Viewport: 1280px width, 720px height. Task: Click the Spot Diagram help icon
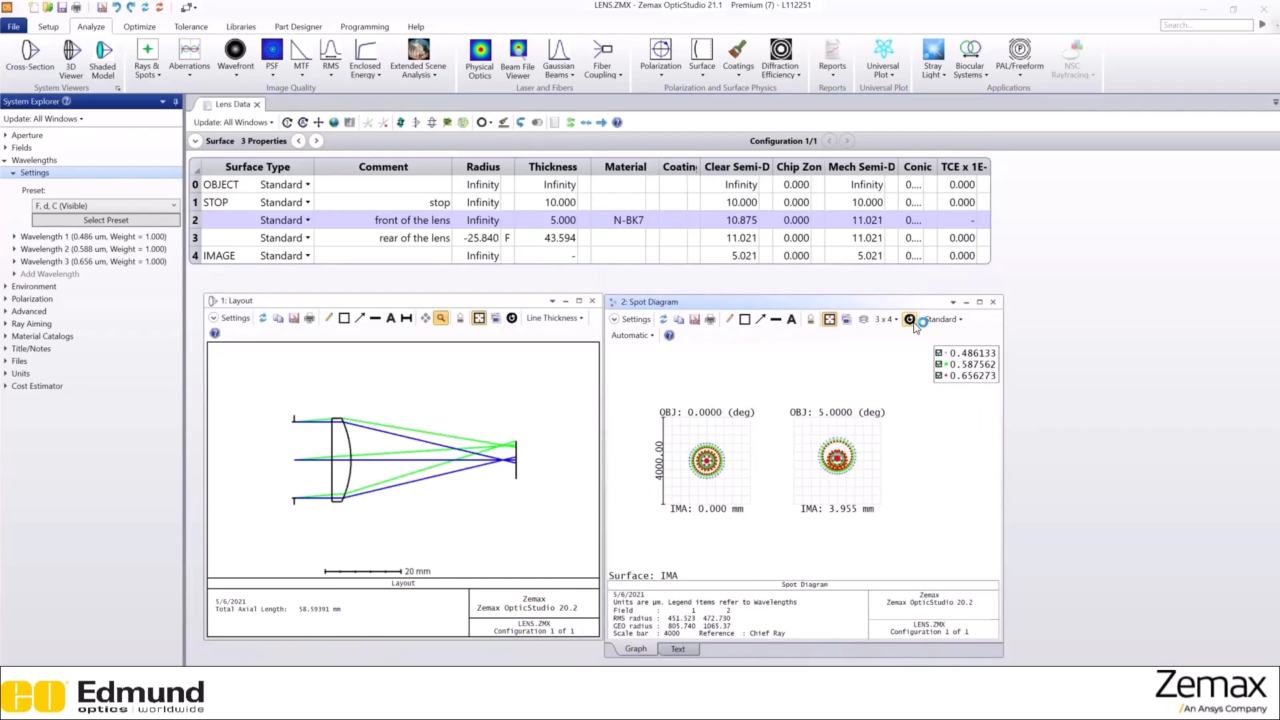point(669,335)
